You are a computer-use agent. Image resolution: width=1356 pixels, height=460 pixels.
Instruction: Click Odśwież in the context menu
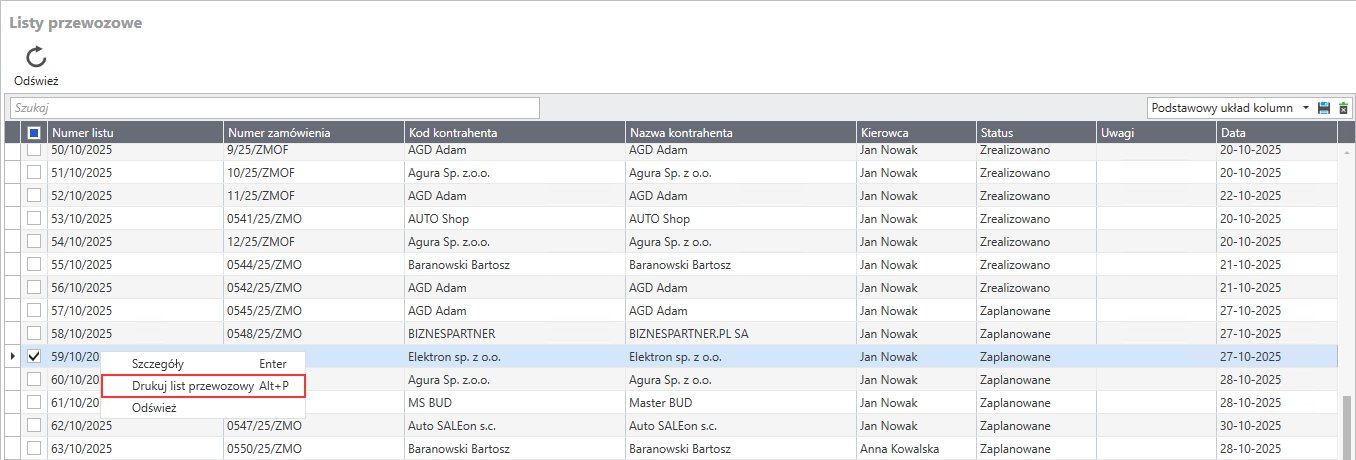click(x=154, y=407)
